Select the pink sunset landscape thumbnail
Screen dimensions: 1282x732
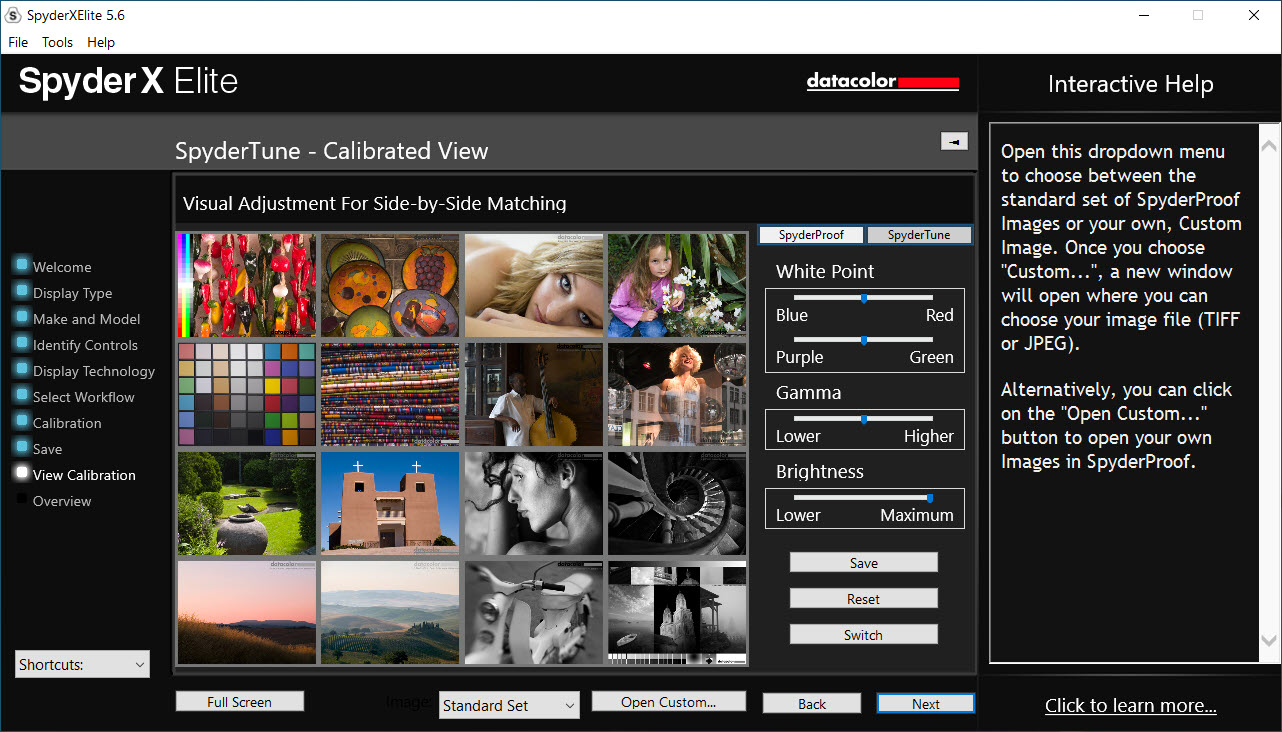pos(247,612)
